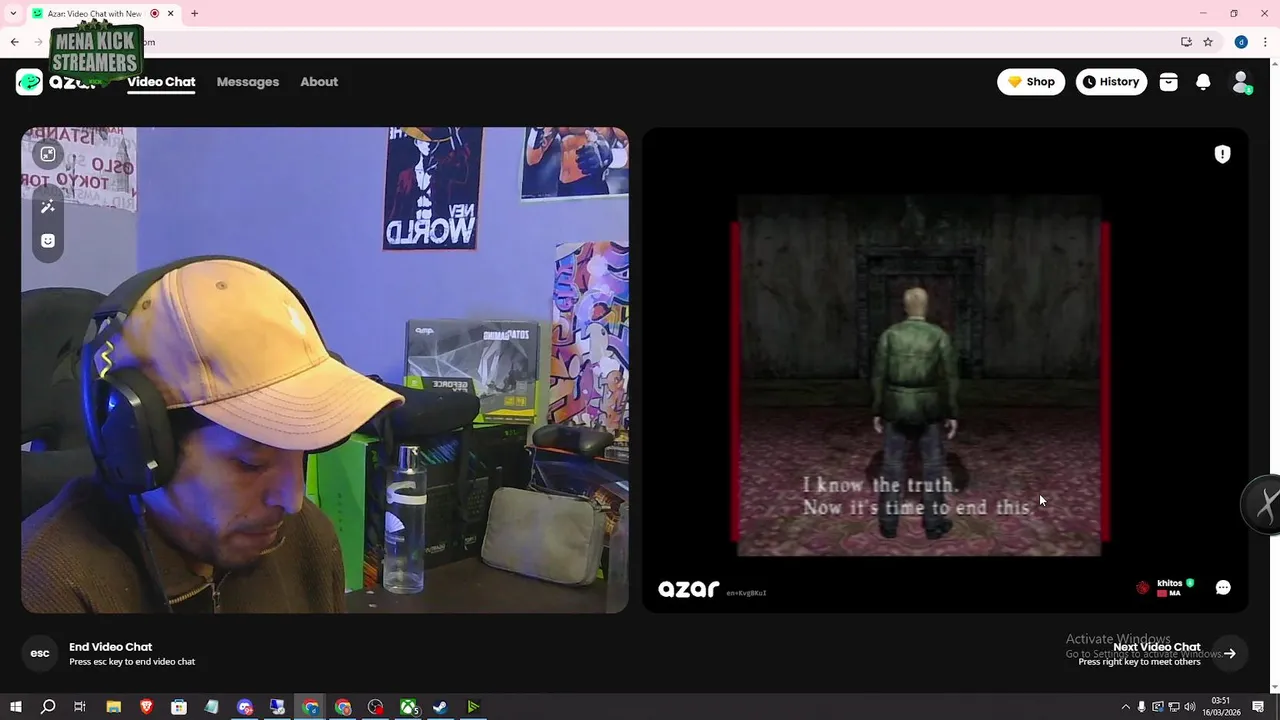This screenshot has width=1280, height=720.
Task: Click the partner's red avatar badge
Action: pos(1143,588)
